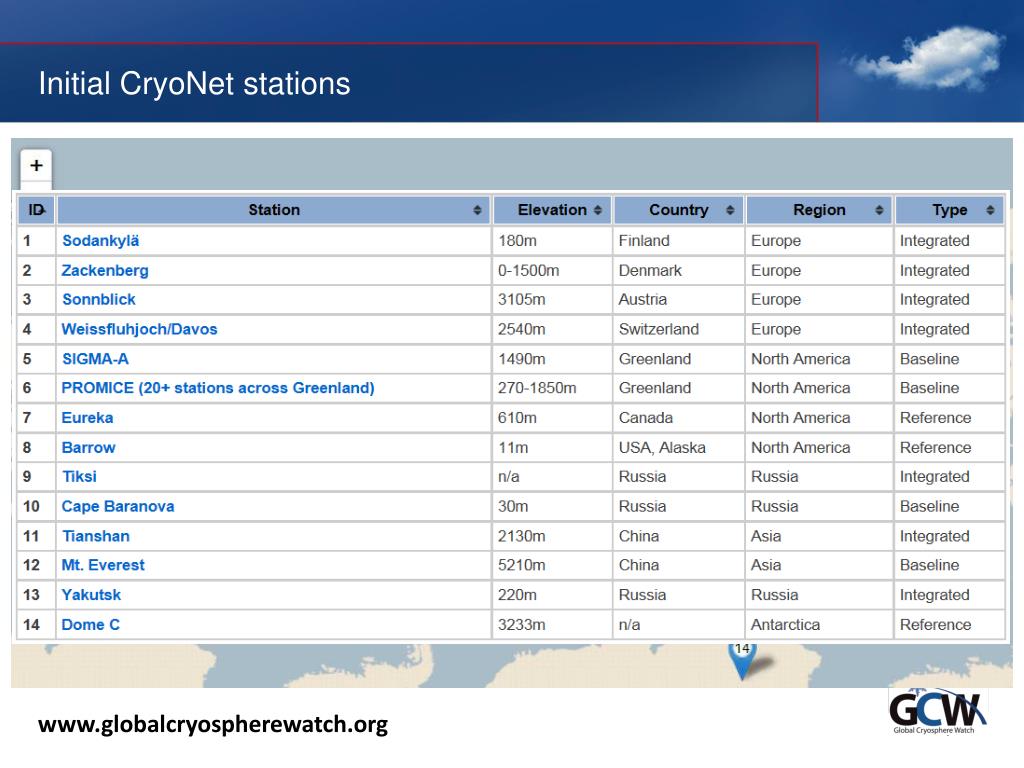Screen dimensions: 1024x768
Task: Open the Sonnblick station link
Action: click(x=99, y=299)
